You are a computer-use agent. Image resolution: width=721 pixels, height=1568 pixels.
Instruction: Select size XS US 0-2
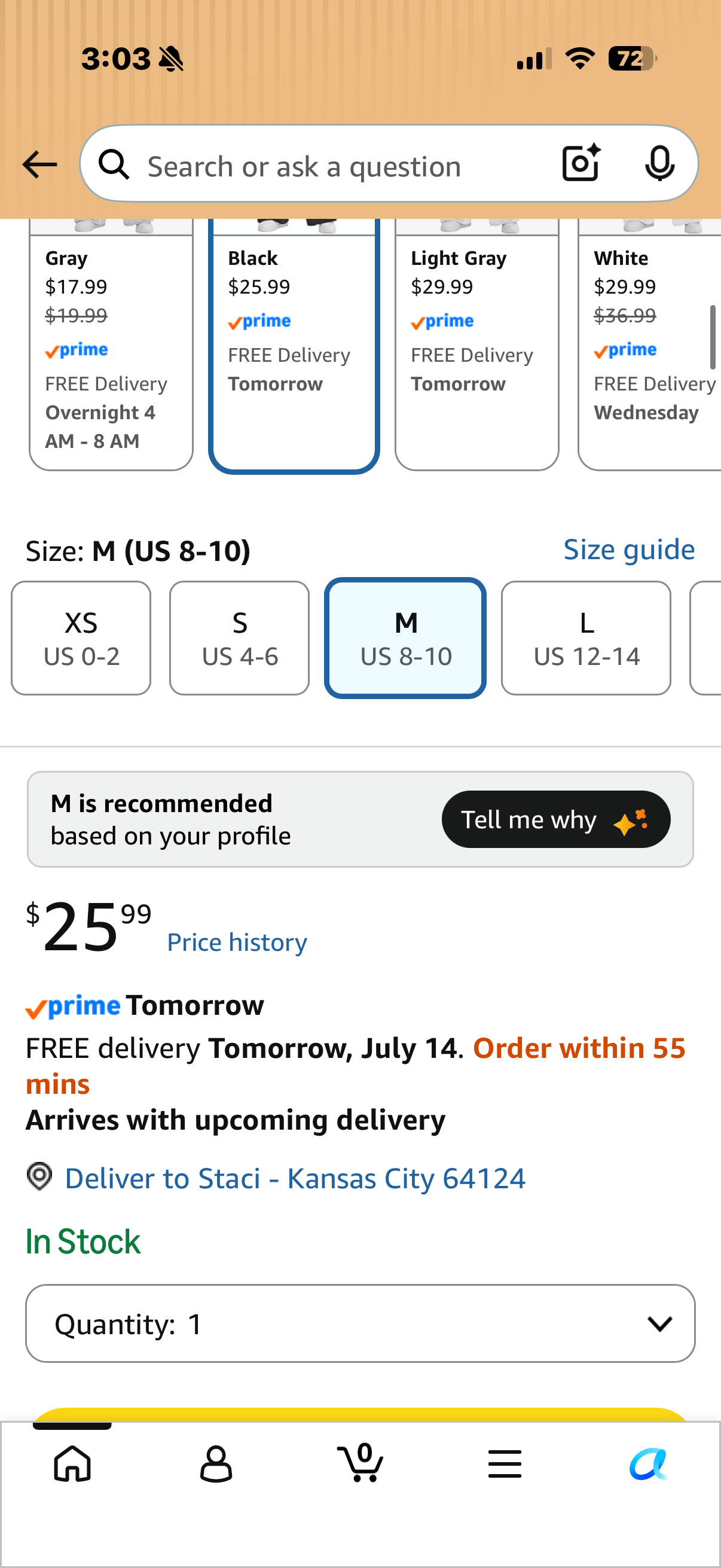(81, 638)
